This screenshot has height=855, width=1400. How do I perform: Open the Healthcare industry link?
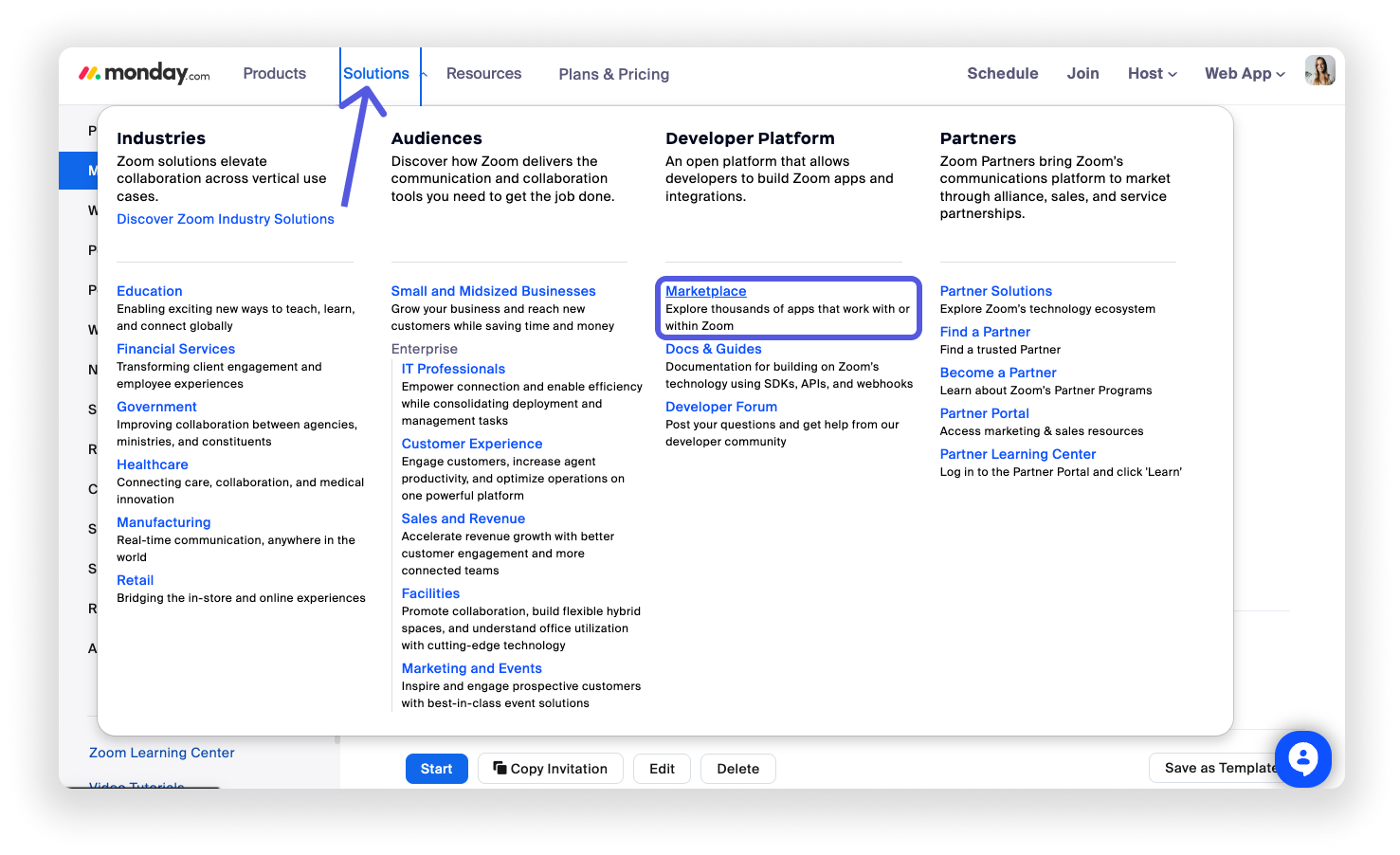coord(153,464)
